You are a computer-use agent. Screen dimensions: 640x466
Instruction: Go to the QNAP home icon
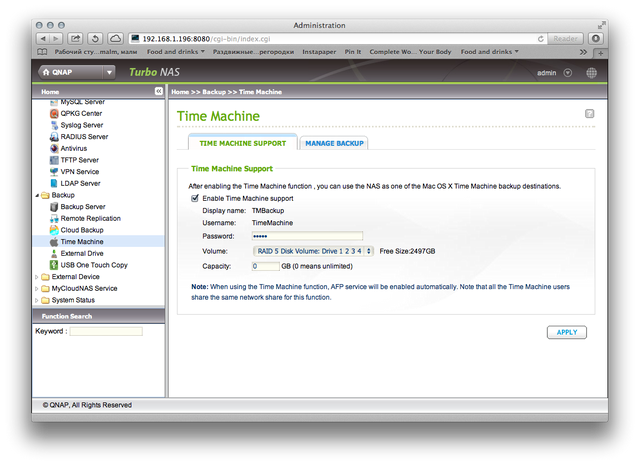[x=46, y=72]
